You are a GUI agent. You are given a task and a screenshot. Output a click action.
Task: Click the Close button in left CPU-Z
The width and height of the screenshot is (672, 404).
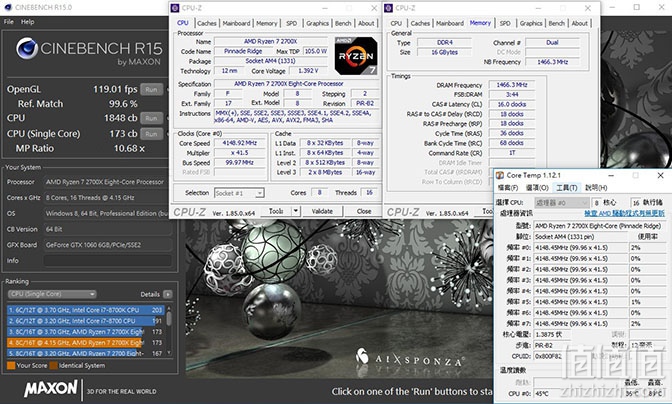point(364,211)
